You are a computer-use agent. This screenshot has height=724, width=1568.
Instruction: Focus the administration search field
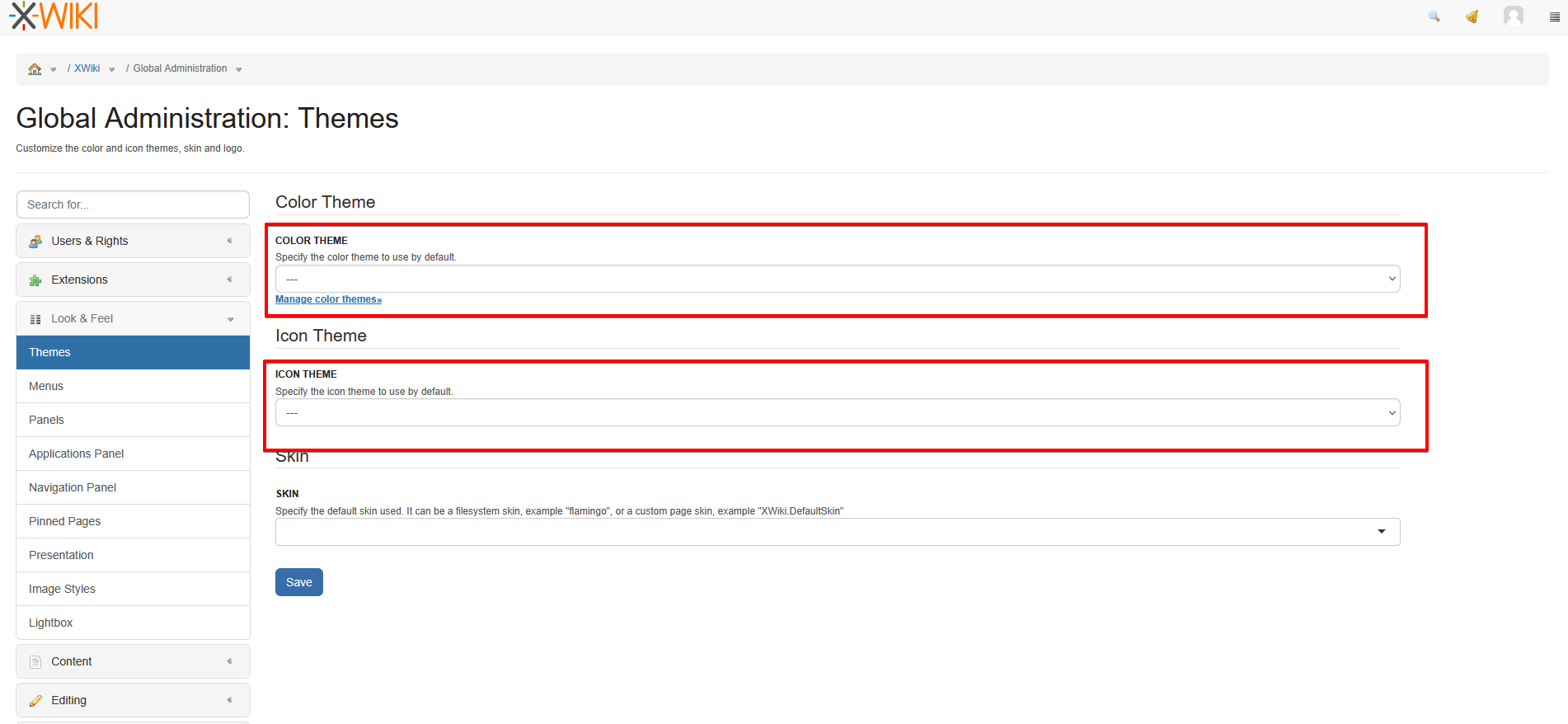(x=133, y=205)
